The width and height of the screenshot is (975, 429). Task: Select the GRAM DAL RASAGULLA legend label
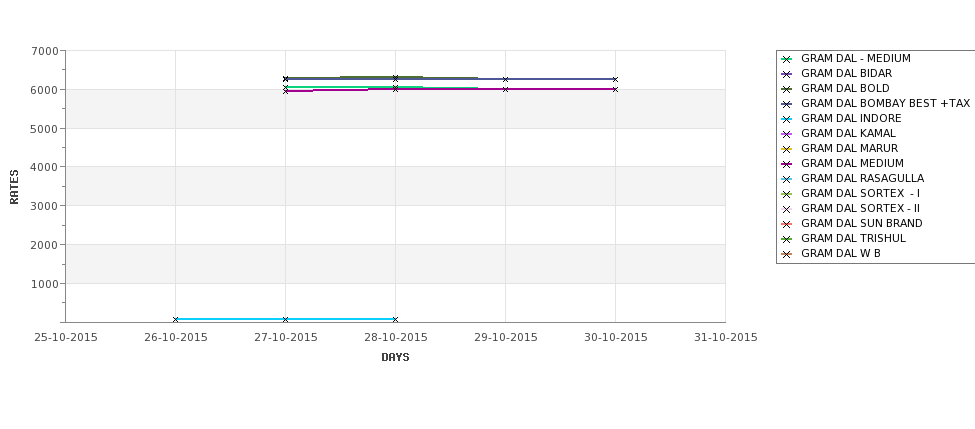[862, 179]
